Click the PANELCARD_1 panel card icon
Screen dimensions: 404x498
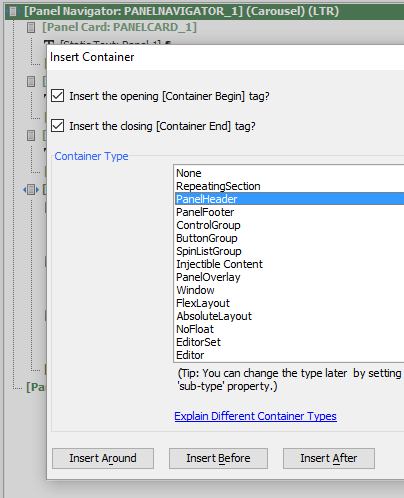[31, 27]
